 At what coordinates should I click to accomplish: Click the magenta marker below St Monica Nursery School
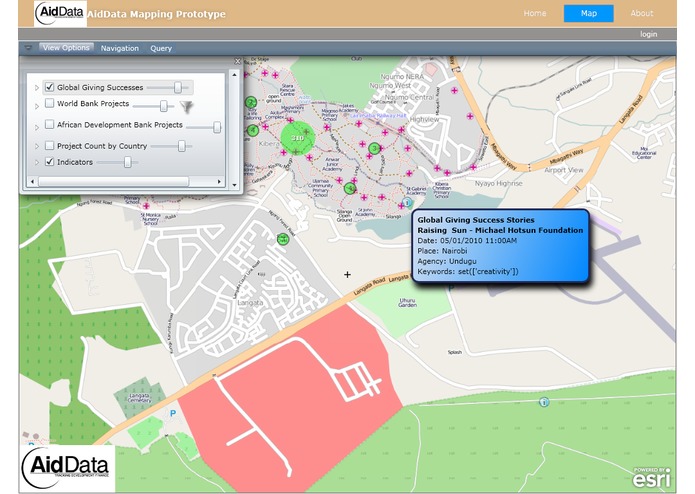146,206
